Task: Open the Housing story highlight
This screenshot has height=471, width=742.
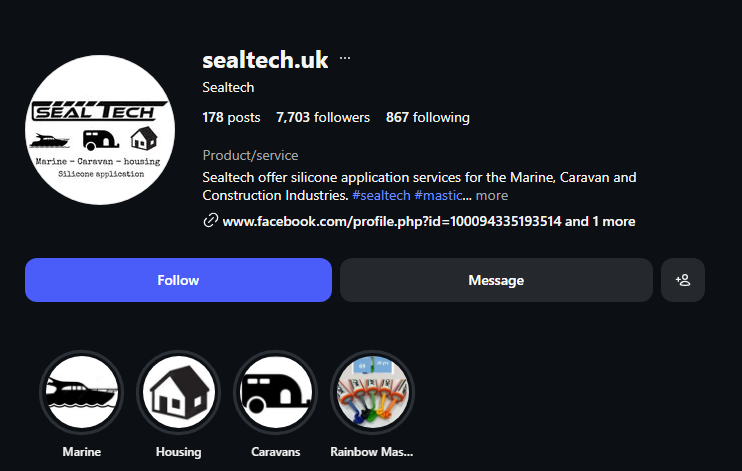Action: coord(178,392)
